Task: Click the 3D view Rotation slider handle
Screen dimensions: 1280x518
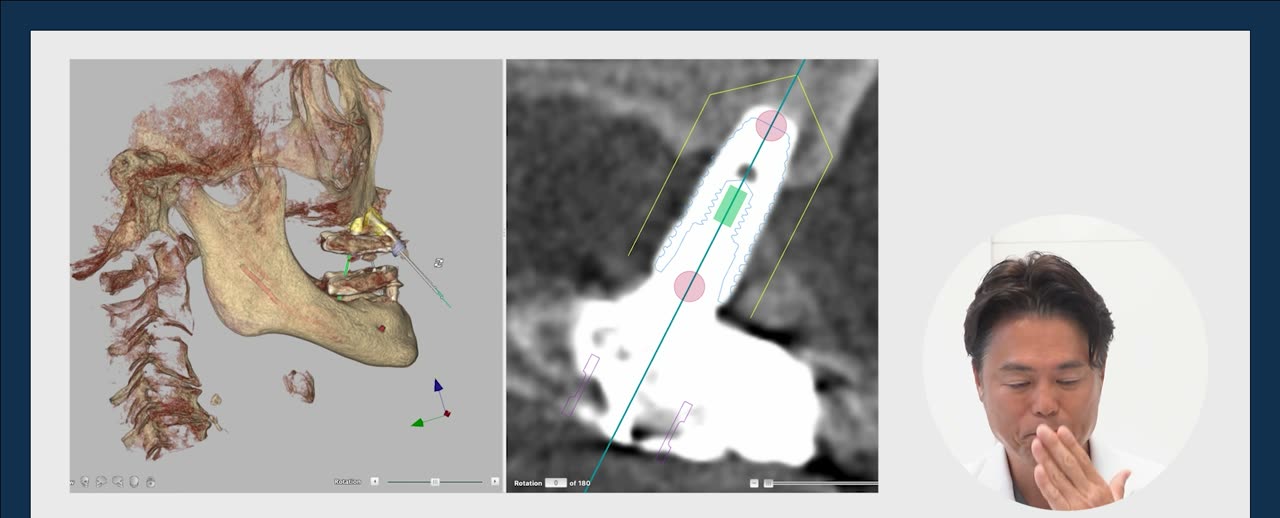Action: tap(435, 481)
